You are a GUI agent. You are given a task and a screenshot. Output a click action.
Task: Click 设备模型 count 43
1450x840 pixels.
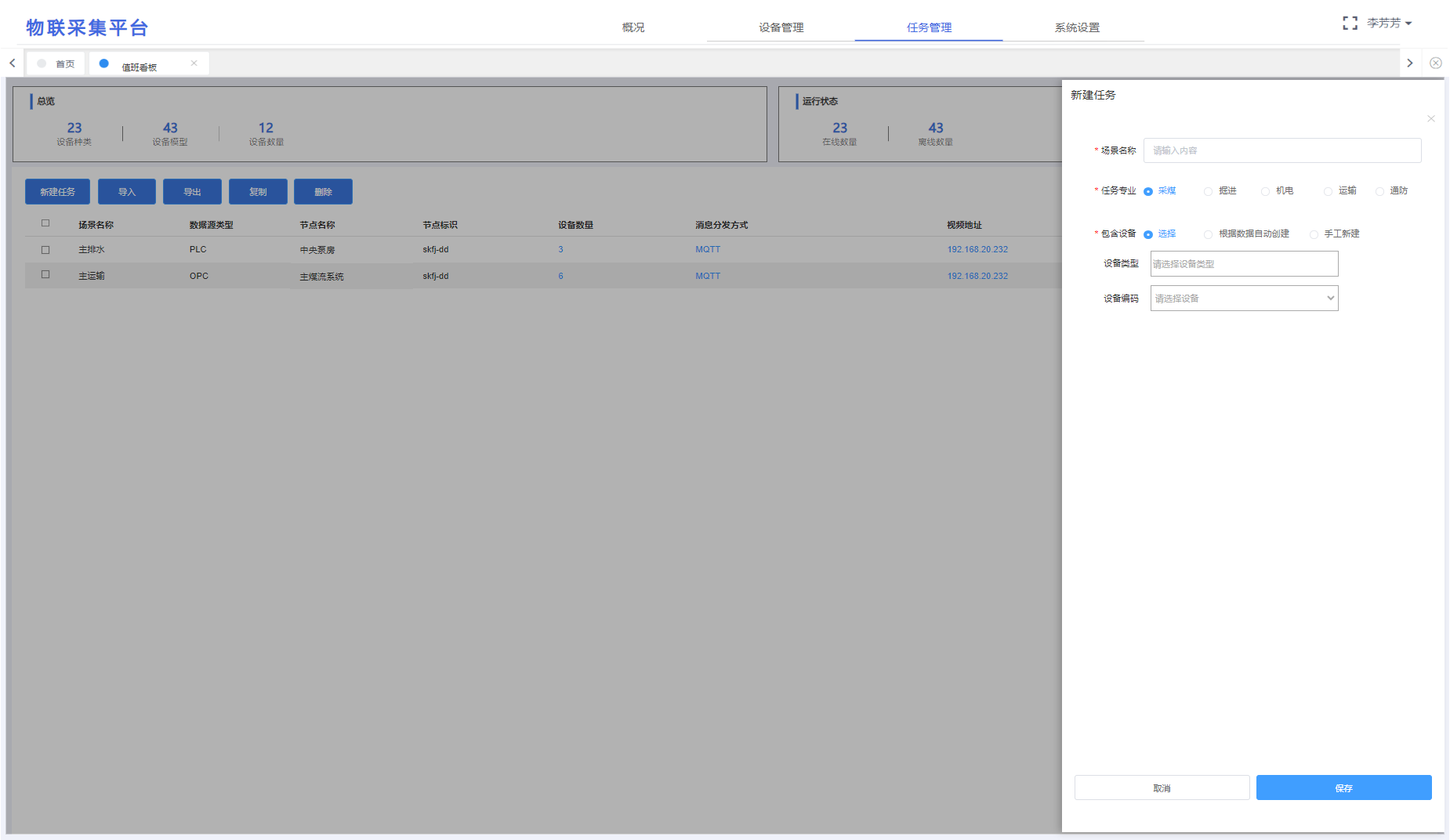[170, 128]
